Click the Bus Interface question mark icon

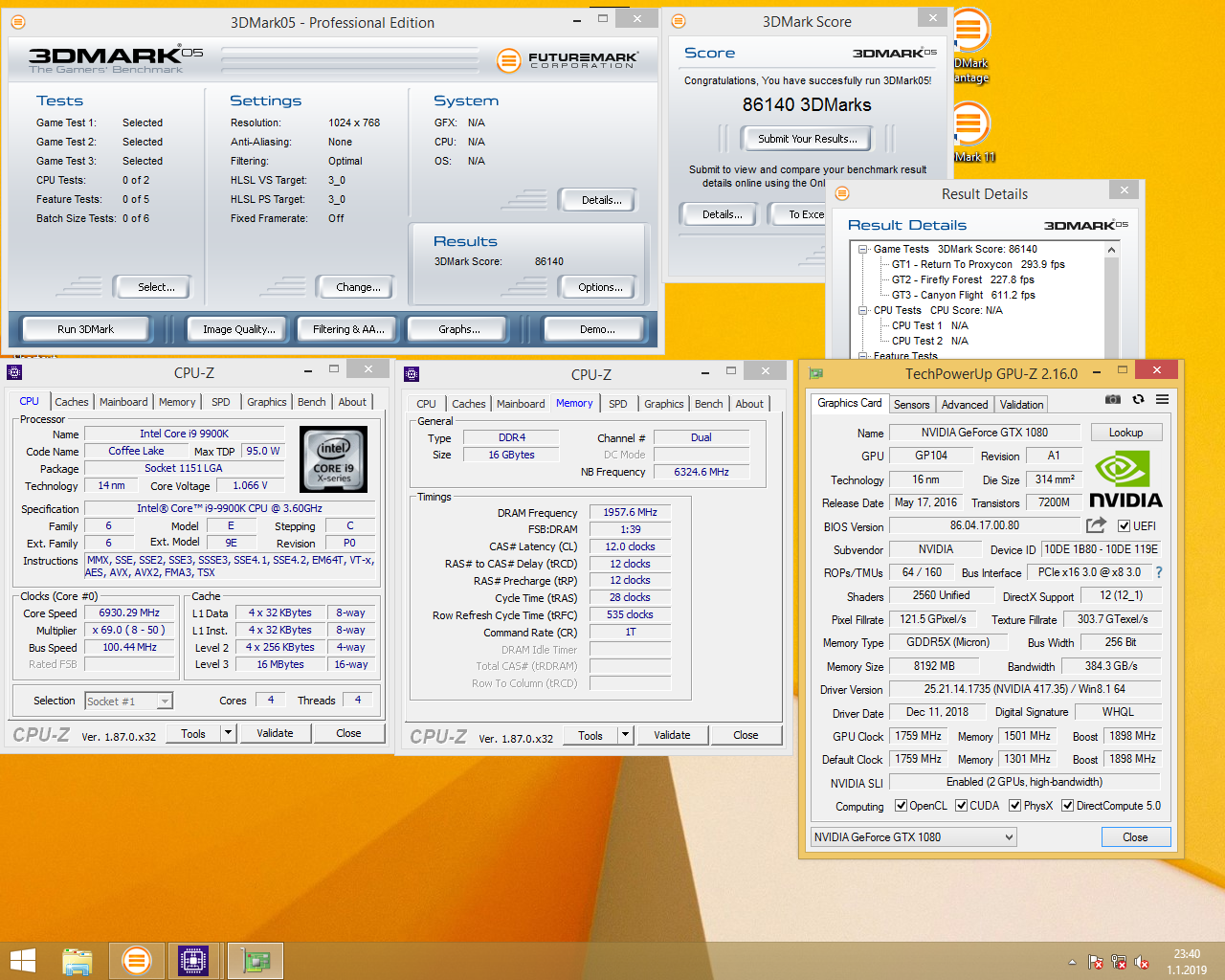pos(1159,572)
